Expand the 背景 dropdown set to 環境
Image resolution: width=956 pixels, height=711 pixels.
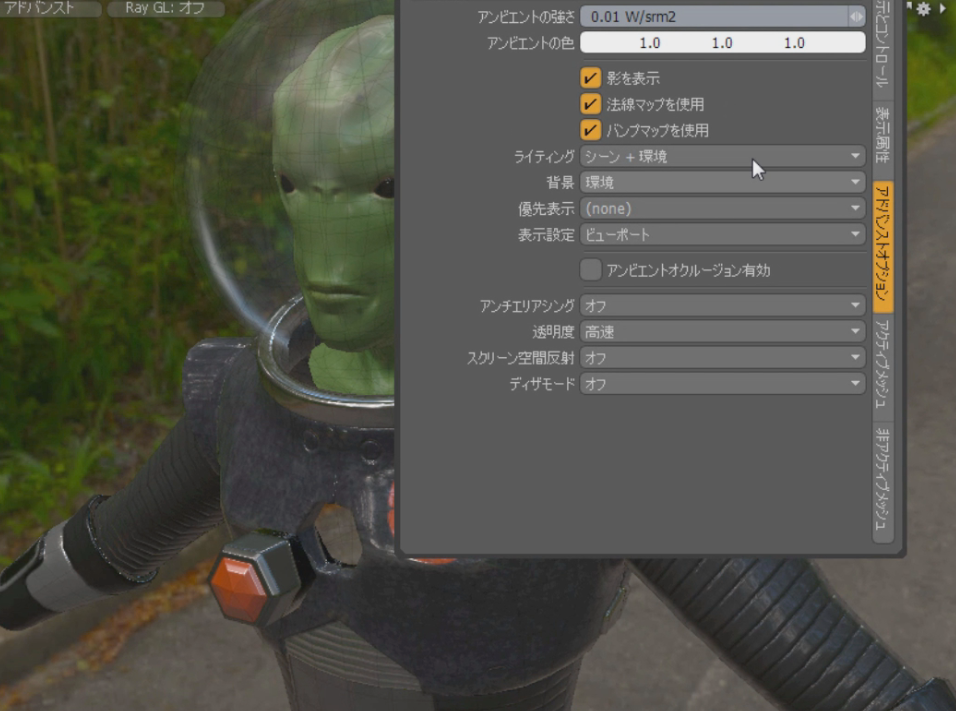point(722,183)
